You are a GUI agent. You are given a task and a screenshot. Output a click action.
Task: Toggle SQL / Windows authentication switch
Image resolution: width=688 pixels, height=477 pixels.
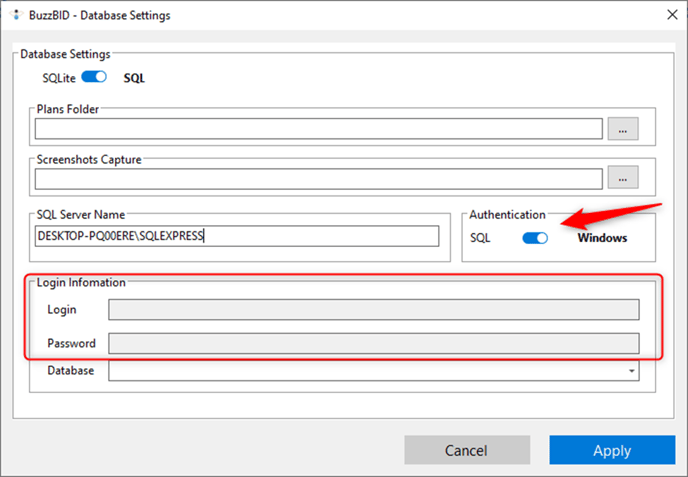point(535,238)
